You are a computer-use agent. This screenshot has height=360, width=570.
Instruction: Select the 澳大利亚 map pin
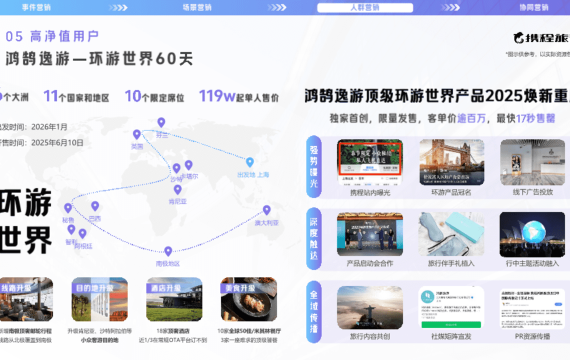(x=266, y=210)
